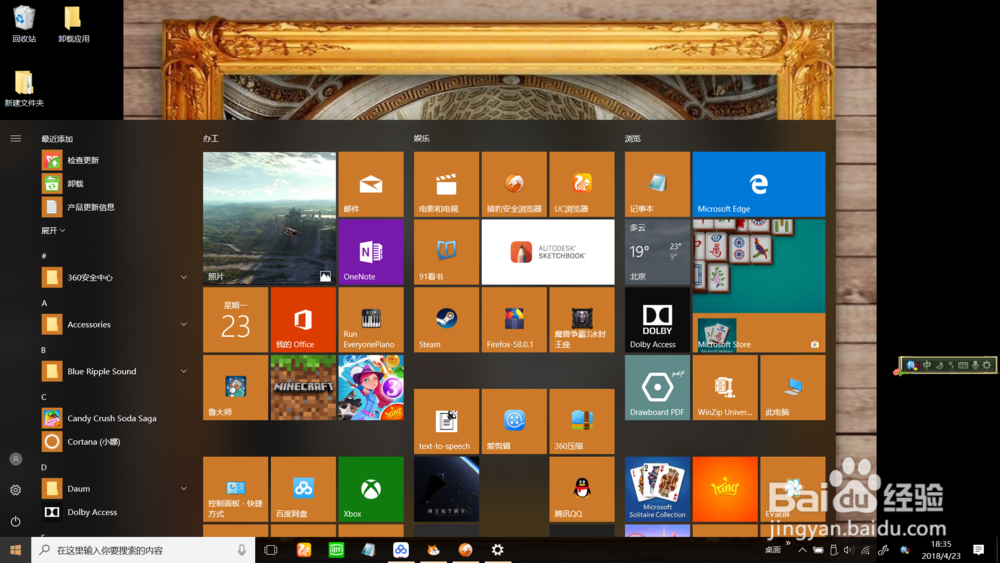Screen dimensions: 1000x563
Task: Open the 回收站 desktop icon
Action: point(24,24)
